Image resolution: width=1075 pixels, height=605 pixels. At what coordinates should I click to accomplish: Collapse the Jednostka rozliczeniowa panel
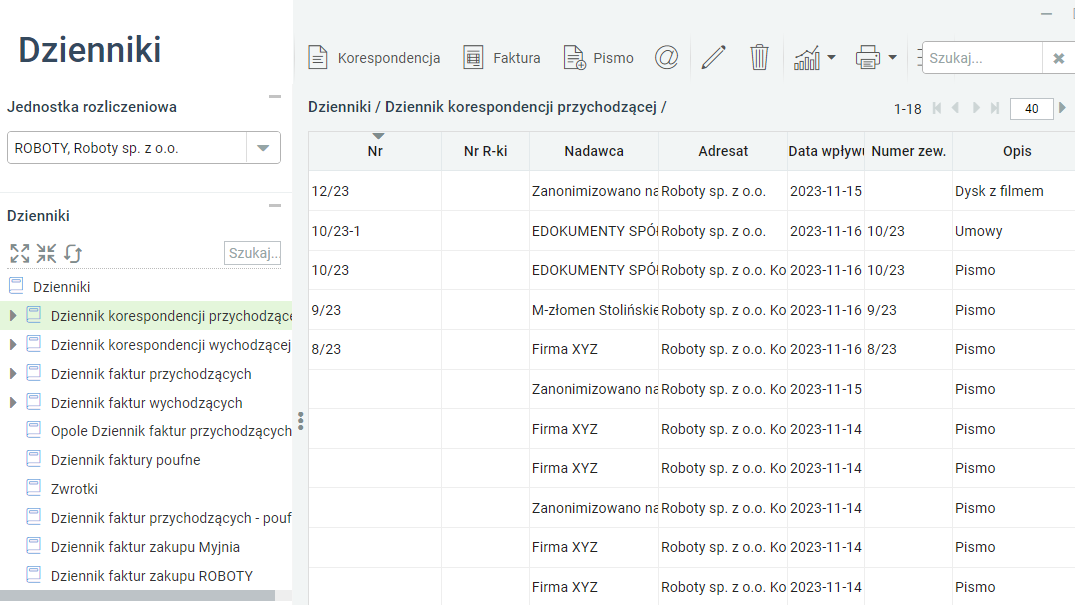pyautogui.click(x=275, y=97)
